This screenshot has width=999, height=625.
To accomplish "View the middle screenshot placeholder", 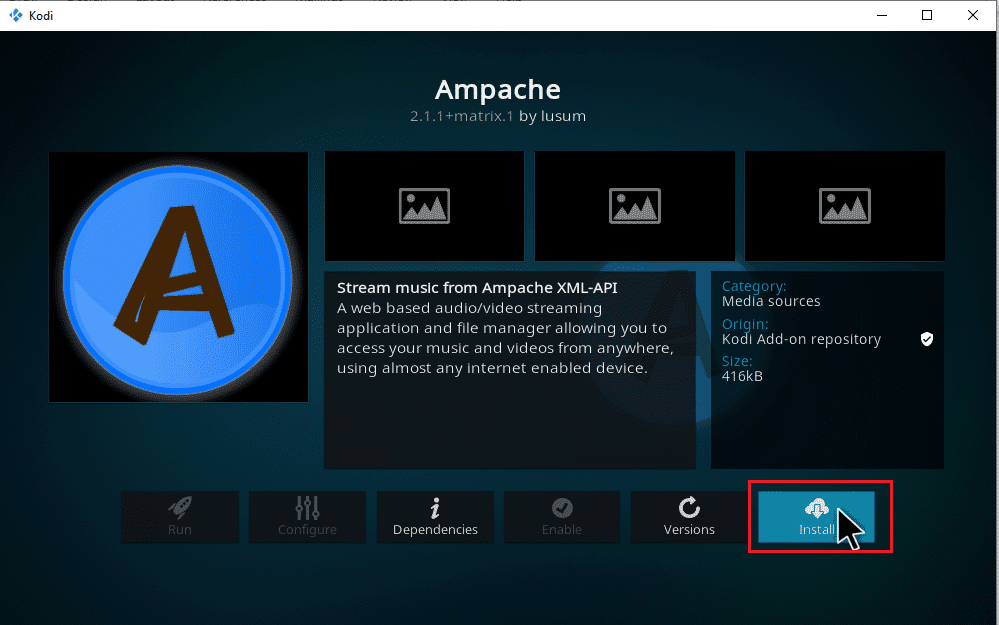I will [634, 206].
